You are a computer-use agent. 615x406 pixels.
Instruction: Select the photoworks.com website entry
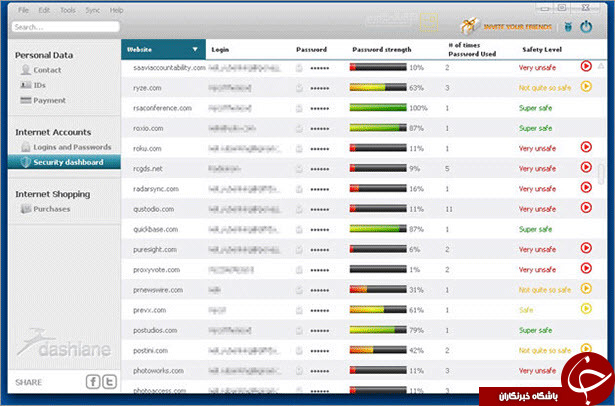tap(158, 371)
